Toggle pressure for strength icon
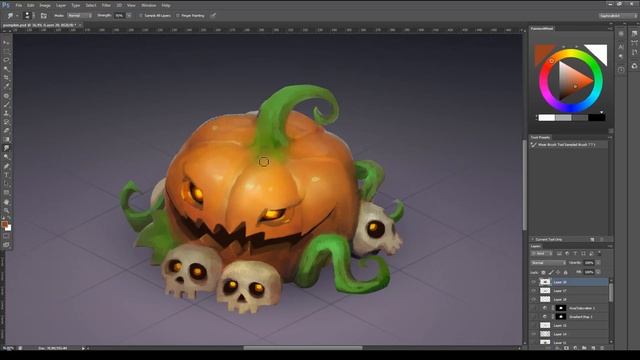 click(213, 16)
